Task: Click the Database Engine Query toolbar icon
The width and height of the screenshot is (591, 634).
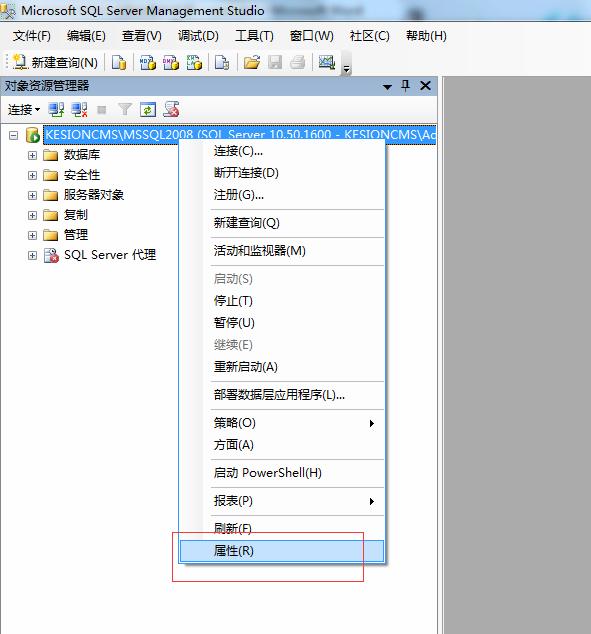Action: point(119,62)
